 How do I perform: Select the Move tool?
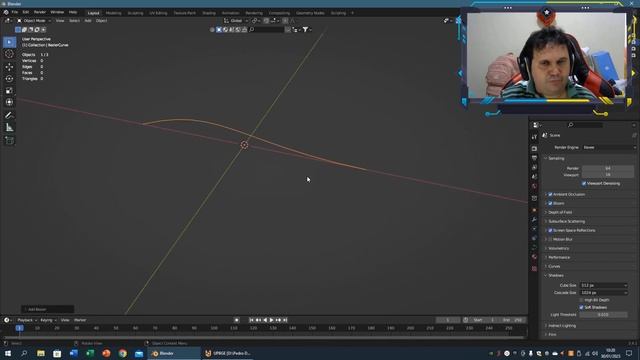9,67
